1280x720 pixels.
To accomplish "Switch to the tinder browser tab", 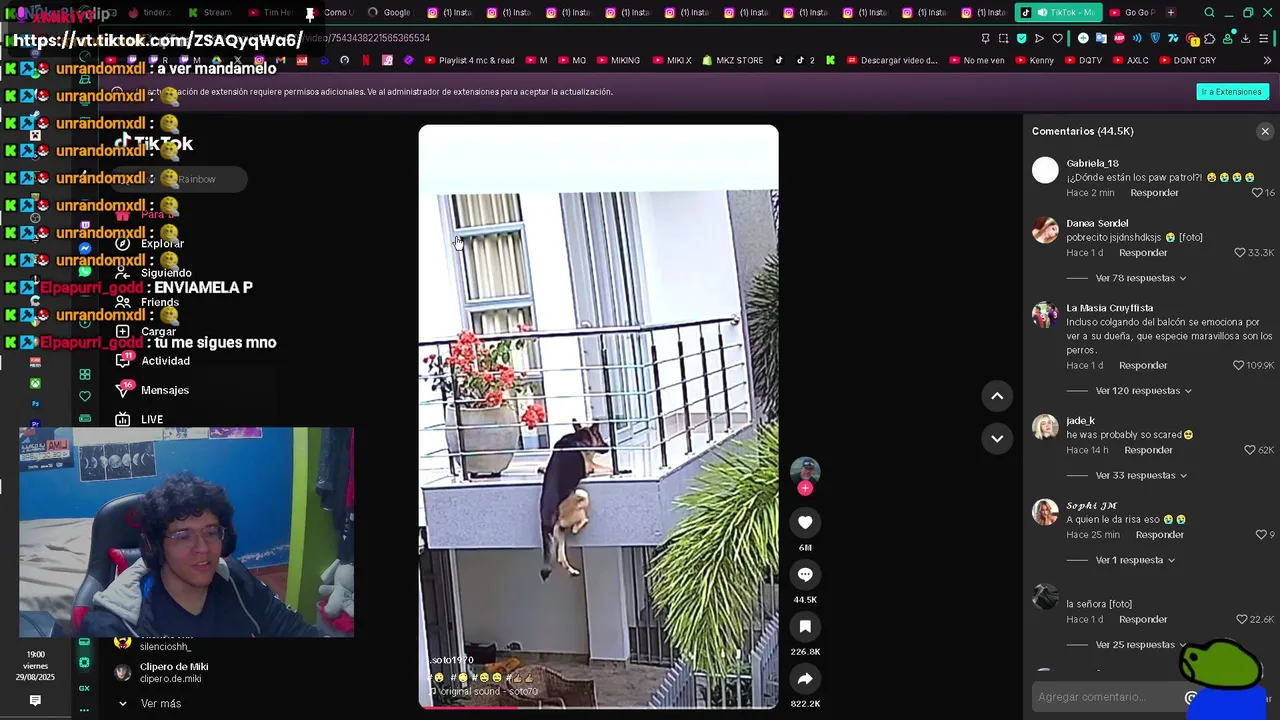I will (149, 13).
